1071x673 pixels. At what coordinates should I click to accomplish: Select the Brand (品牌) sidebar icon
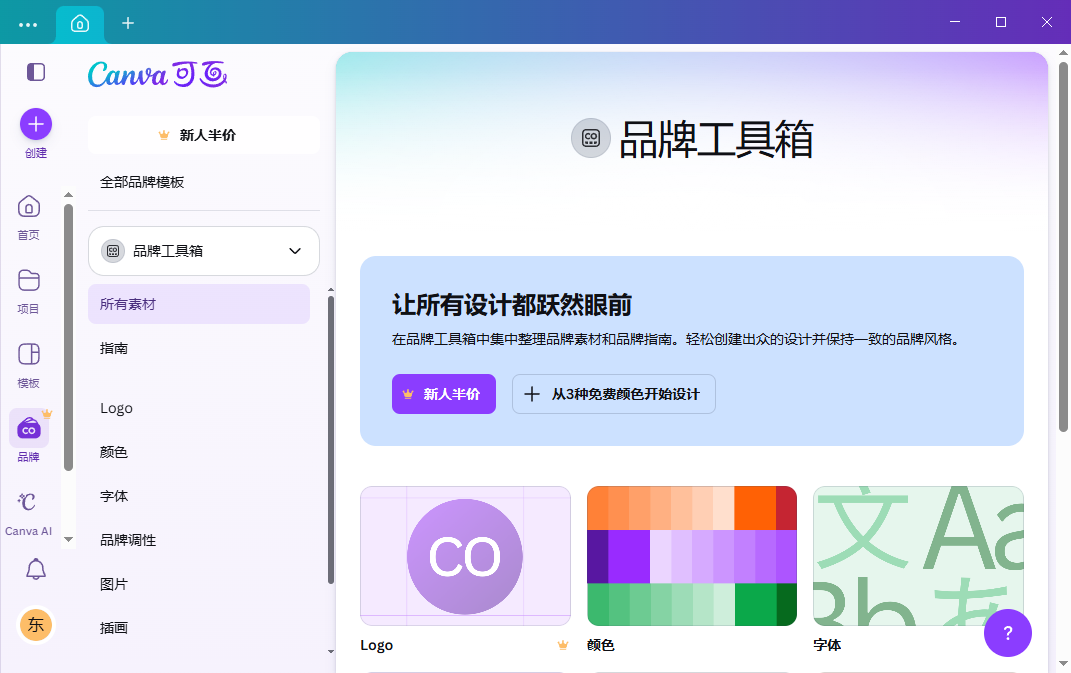point(29,429)
